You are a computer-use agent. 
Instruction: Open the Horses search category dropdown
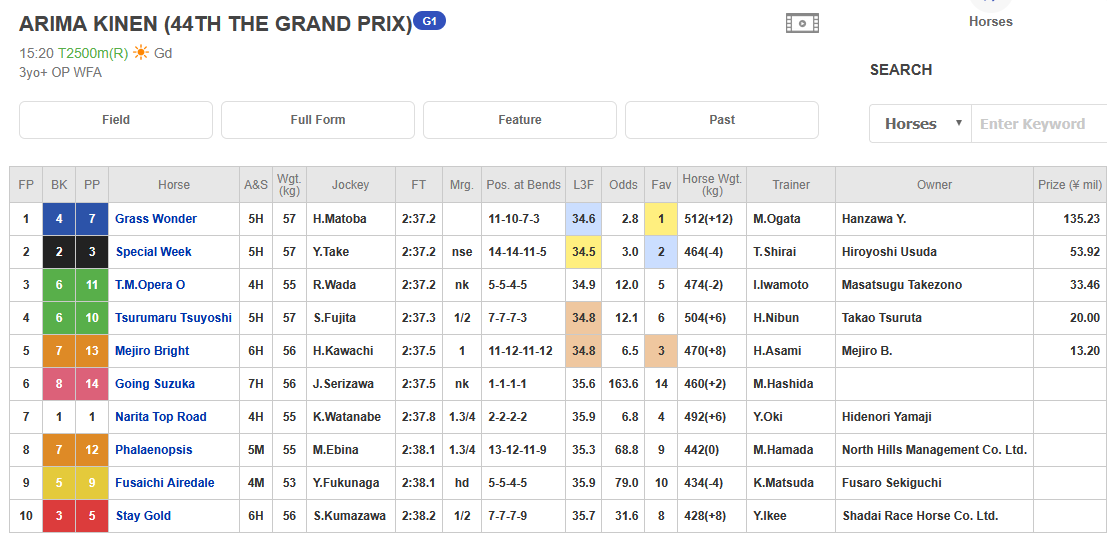921,124
